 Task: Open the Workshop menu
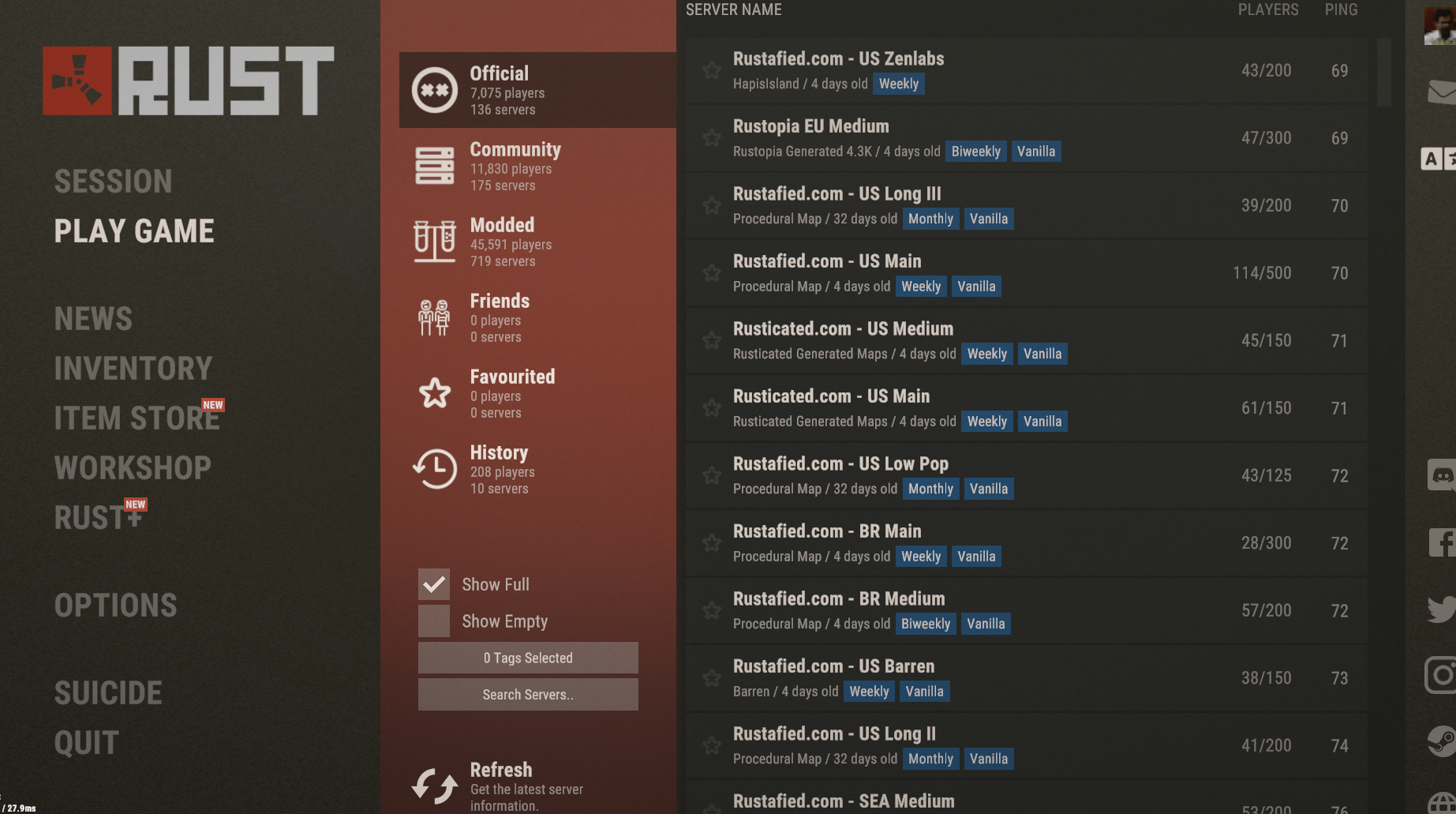(133, 468)
